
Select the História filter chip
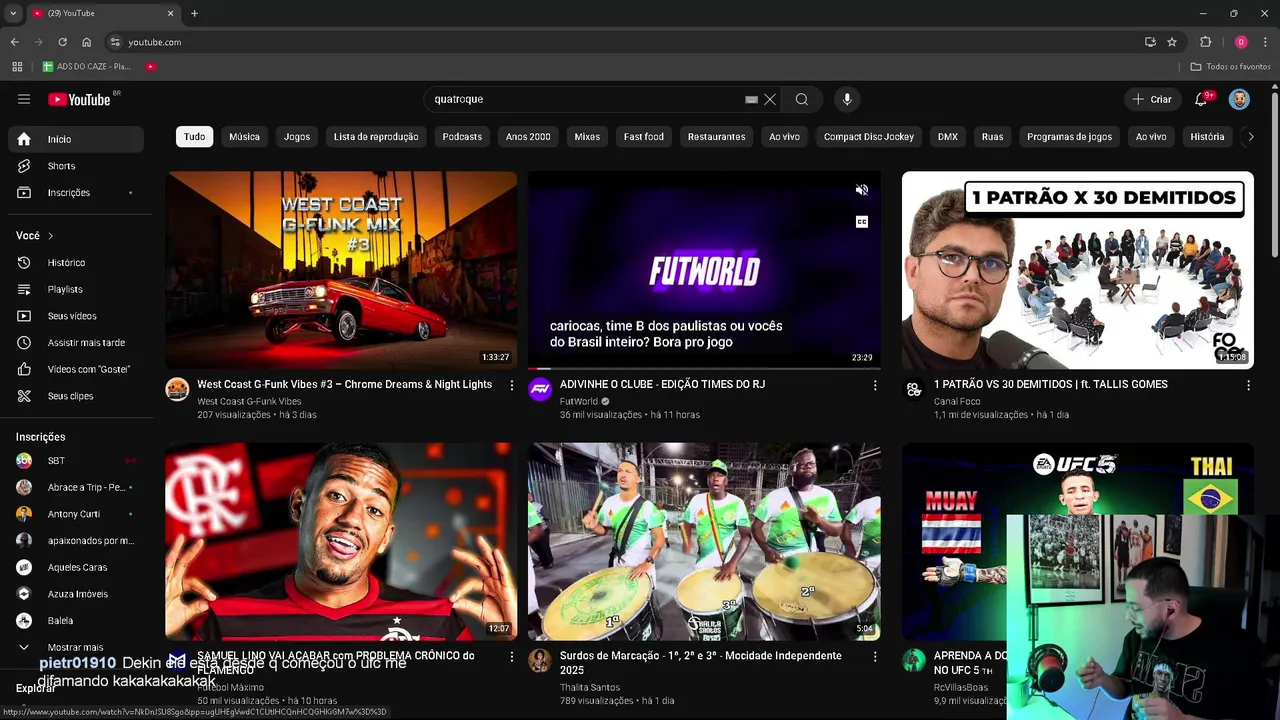pos(1207,137)
